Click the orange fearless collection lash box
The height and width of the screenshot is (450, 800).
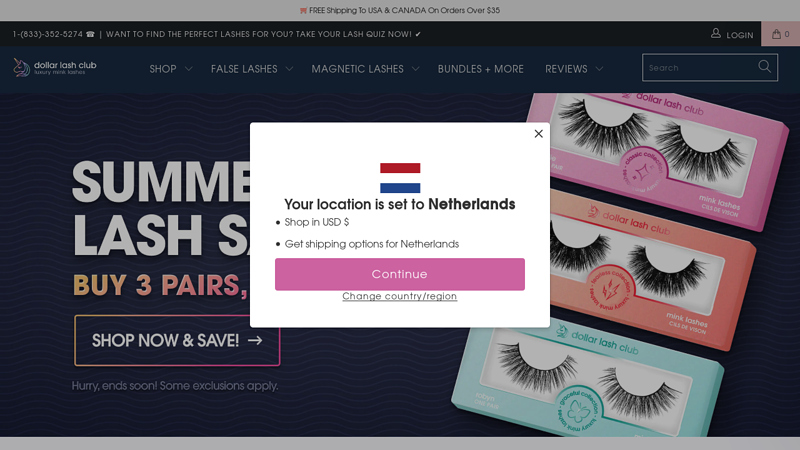point(653,270)
